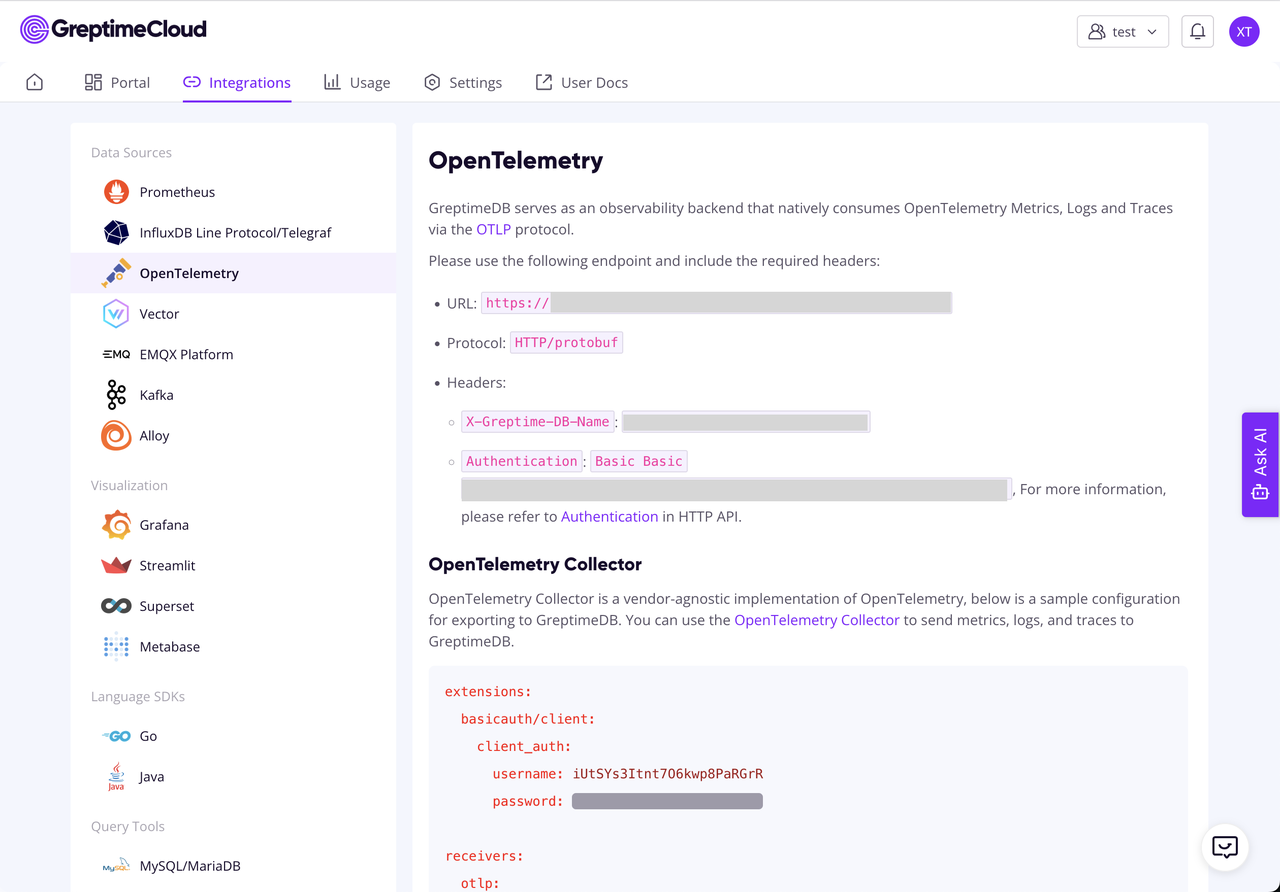The width and height of the screenshot is (1280, 892).
Task: Follow the OTLP protocol link
Action: click(493, 229)
